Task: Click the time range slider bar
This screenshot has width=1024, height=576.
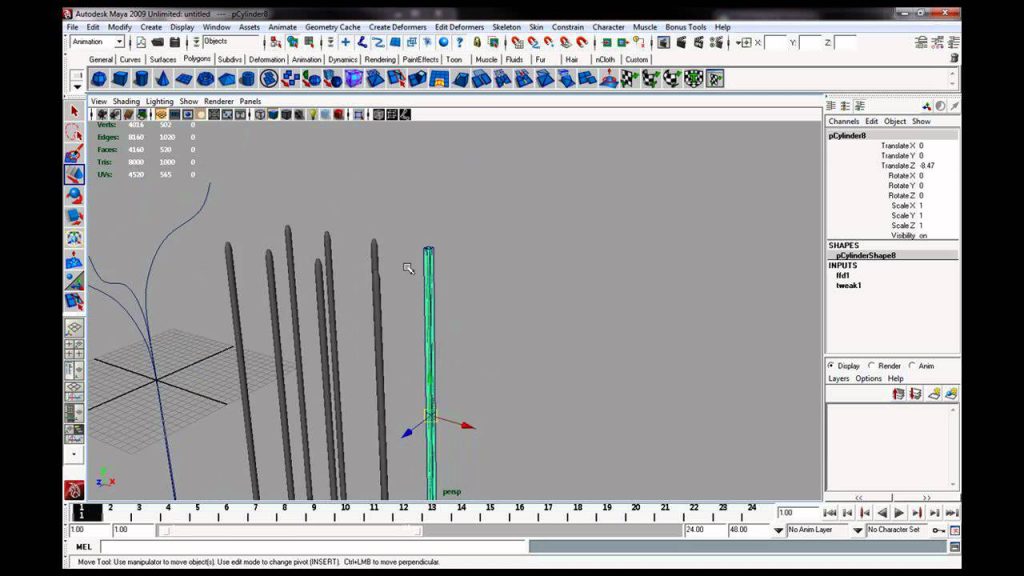Action: (291, 530)
